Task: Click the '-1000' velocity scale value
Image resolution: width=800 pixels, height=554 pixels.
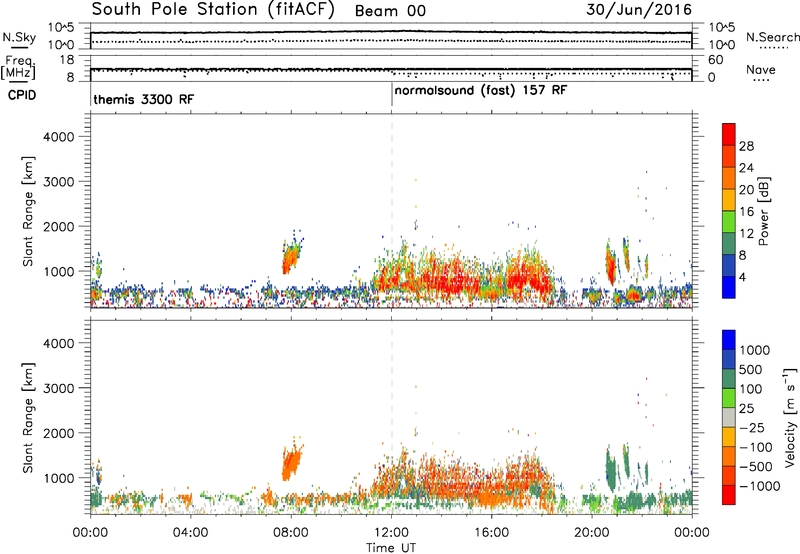Action: [760, 486]
